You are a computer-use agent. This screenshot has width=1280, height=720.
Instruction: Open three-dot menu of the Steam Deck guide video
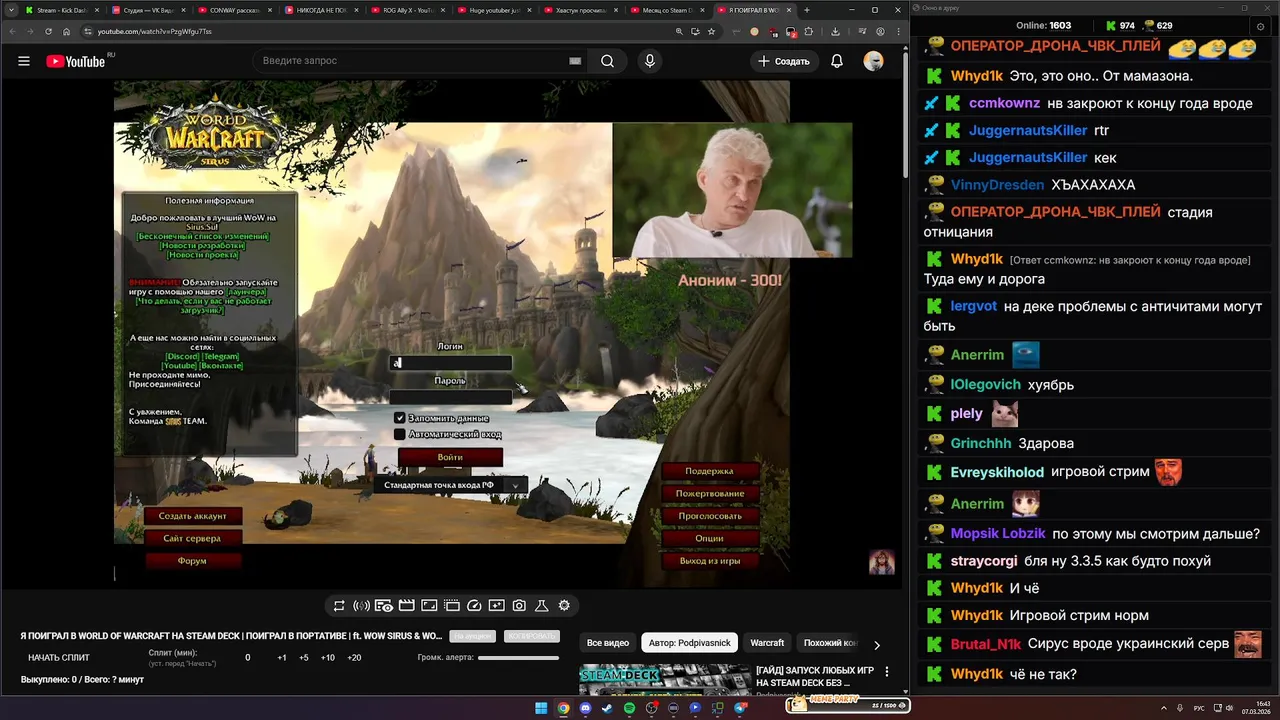(x=886, y=671)
